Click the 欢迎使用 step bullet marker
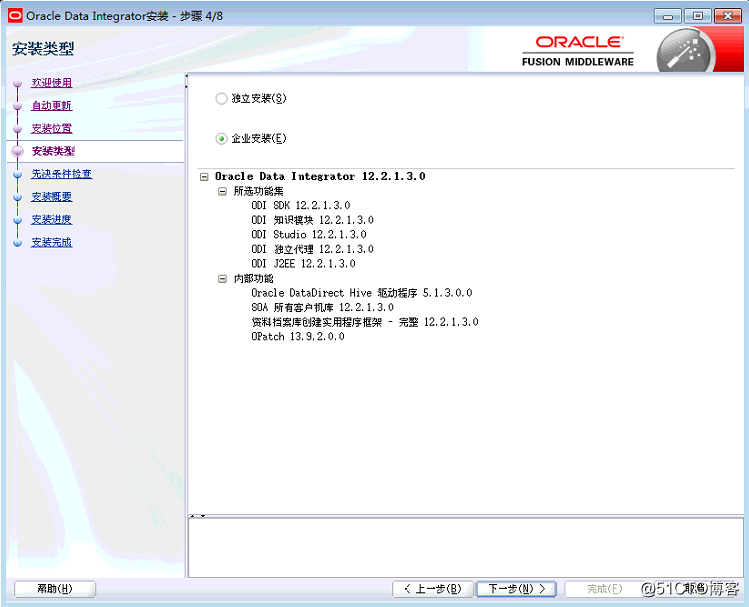749x607 pixels. (18, 84)
